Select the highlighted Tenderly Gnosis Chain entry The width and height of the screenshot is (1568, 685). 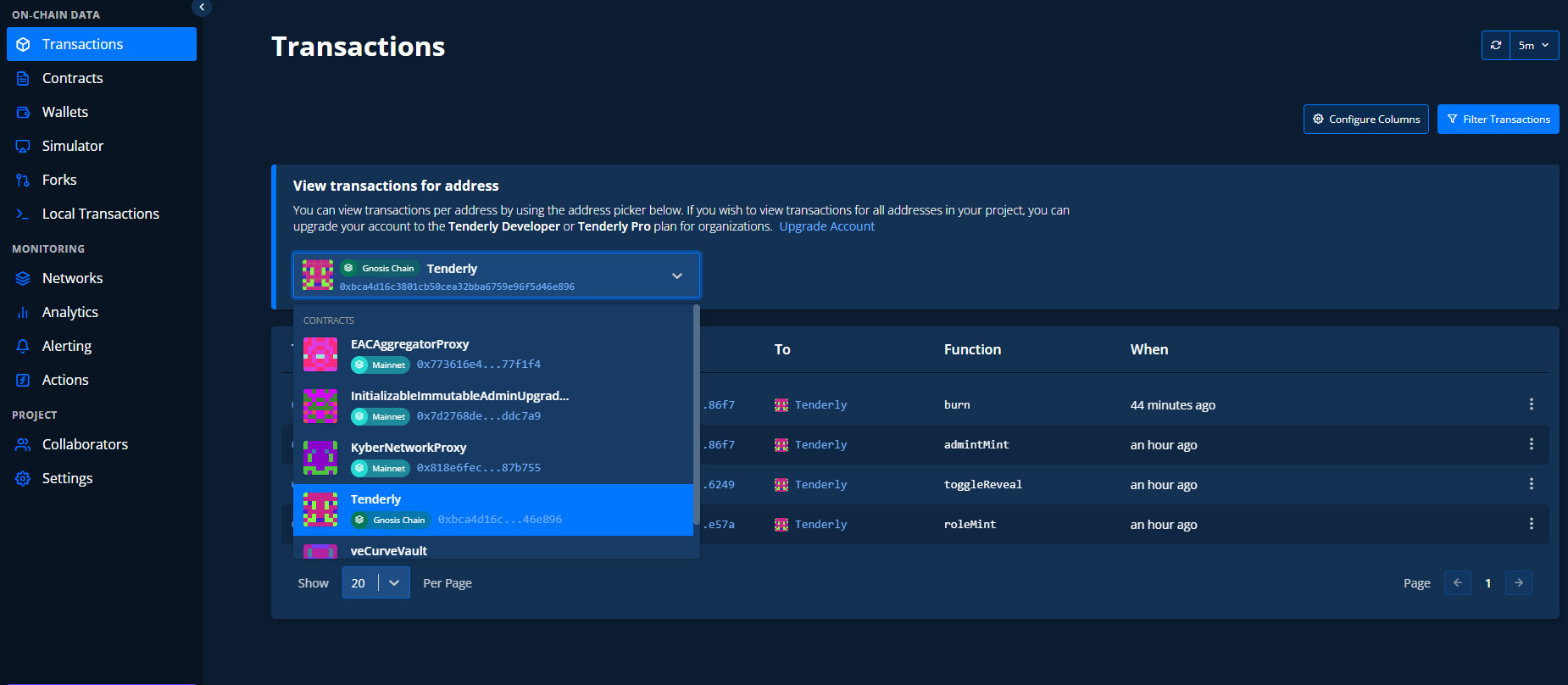493,510
